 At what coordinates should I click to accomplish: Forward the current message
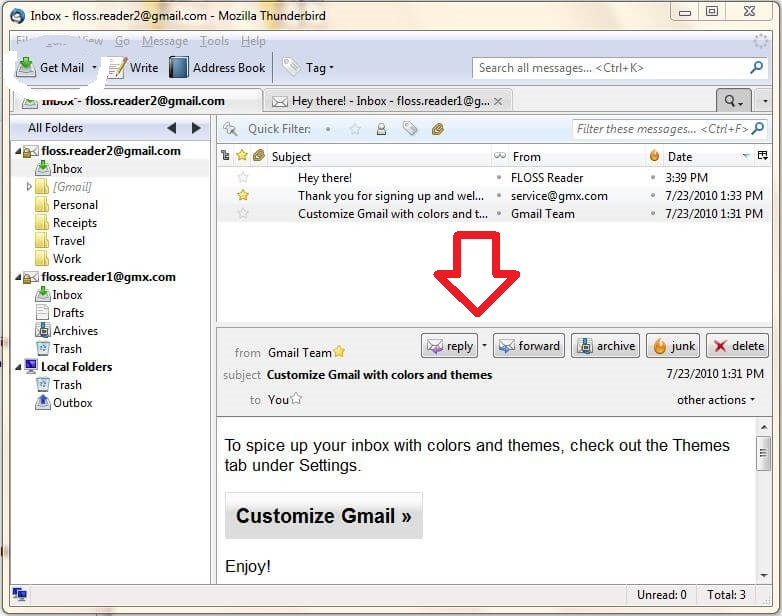click(529, 346)
